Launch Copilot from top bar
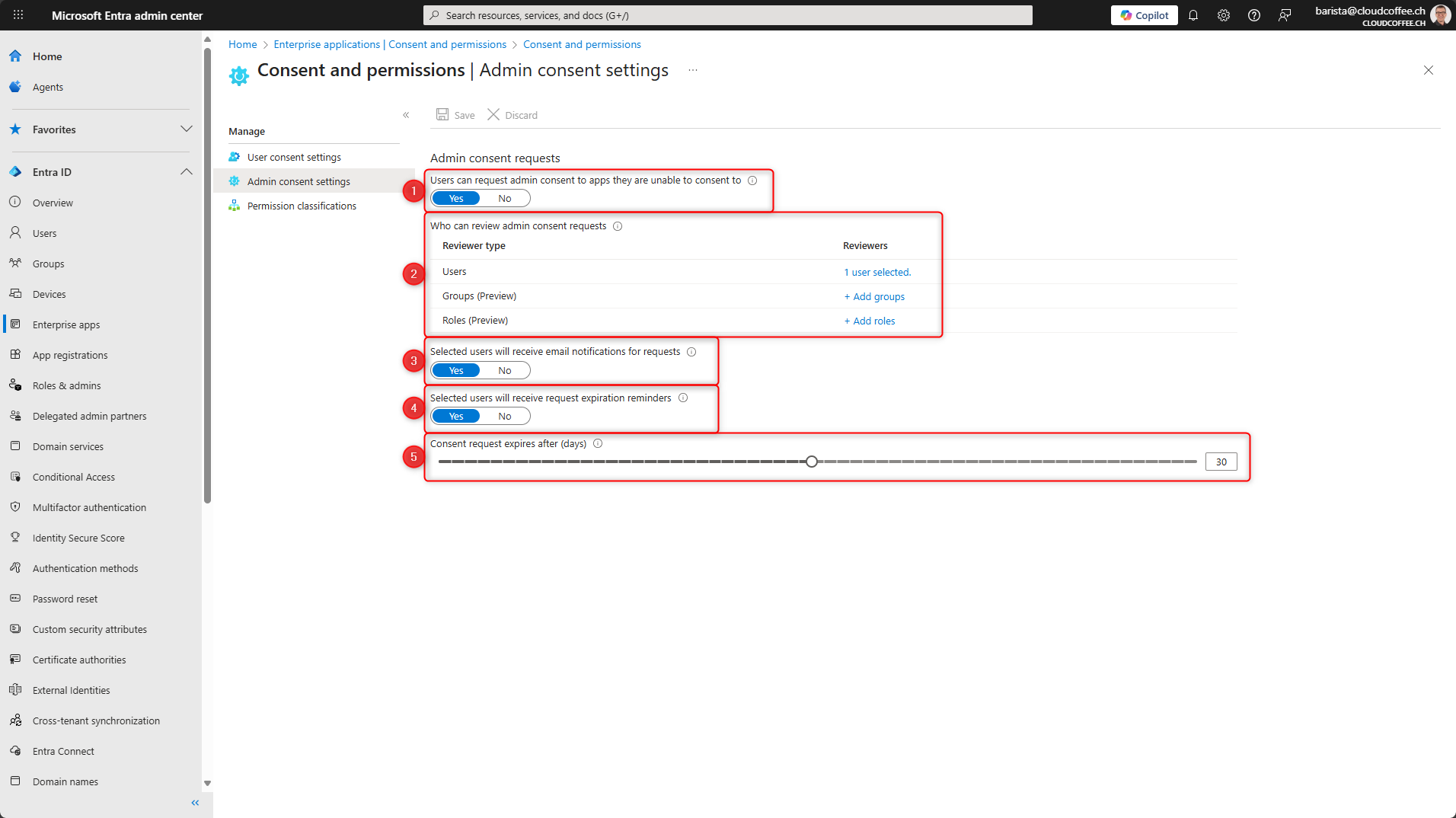 1144,15
